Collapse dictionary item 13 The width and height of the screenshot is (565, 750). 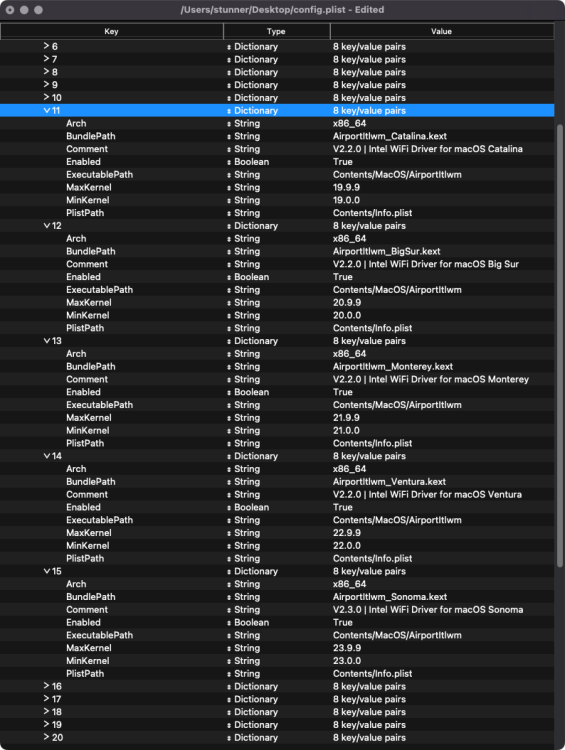click(46, 341)
